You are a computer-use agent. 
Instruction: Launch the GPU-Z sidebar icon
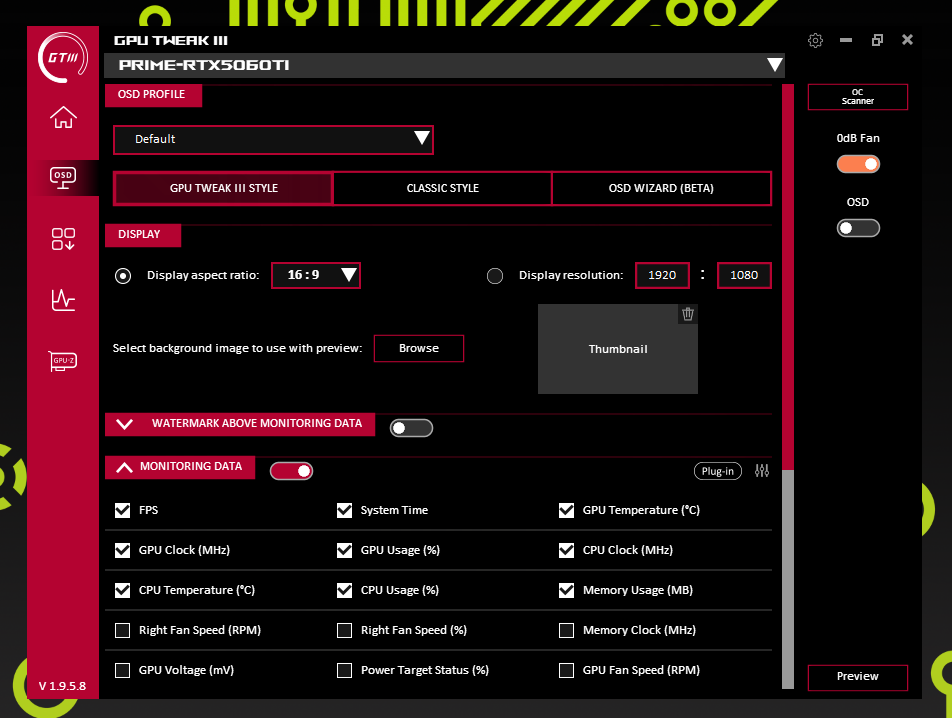point(63,361)
